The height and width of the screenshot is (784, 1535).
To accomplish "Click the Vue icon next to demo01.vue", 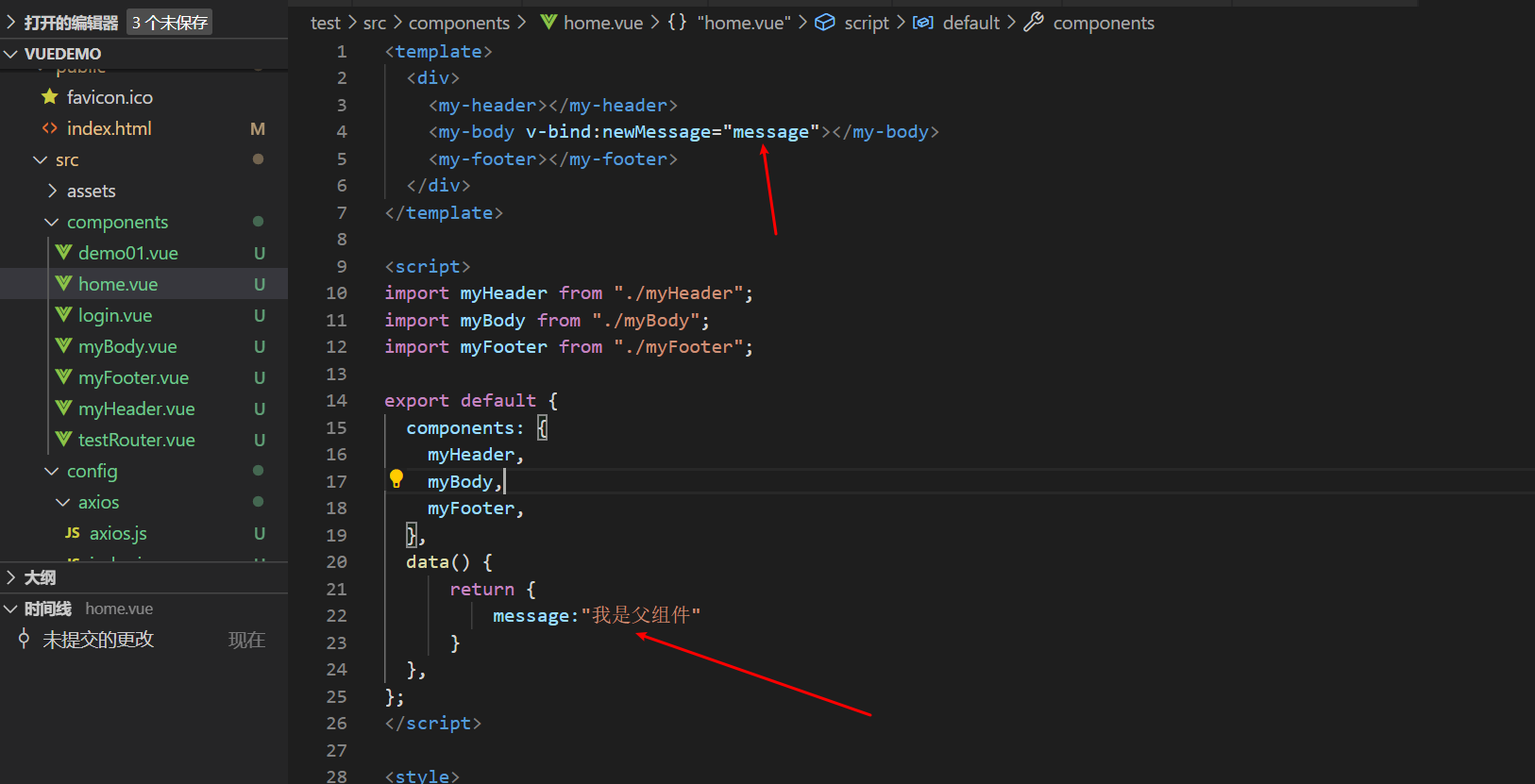I will point(63,252).
